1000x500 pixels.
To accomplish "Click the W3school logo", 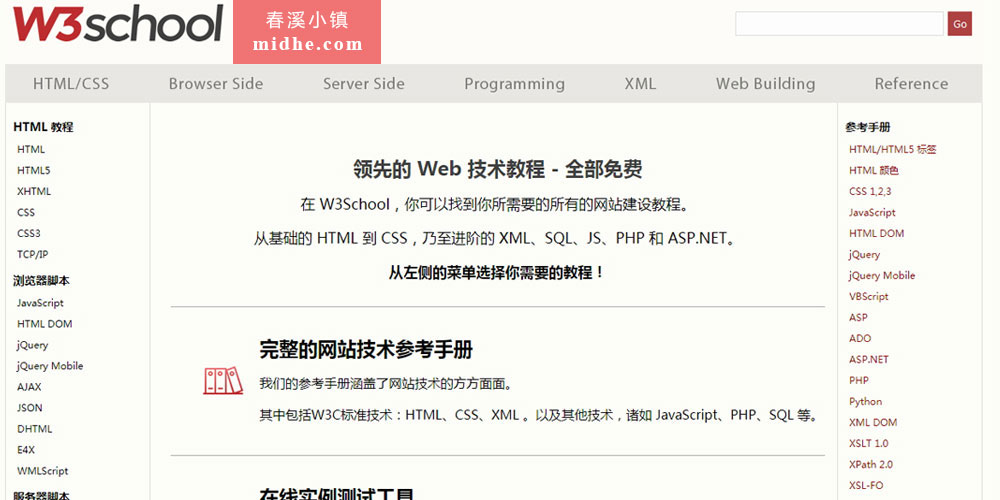I will 118,25.
